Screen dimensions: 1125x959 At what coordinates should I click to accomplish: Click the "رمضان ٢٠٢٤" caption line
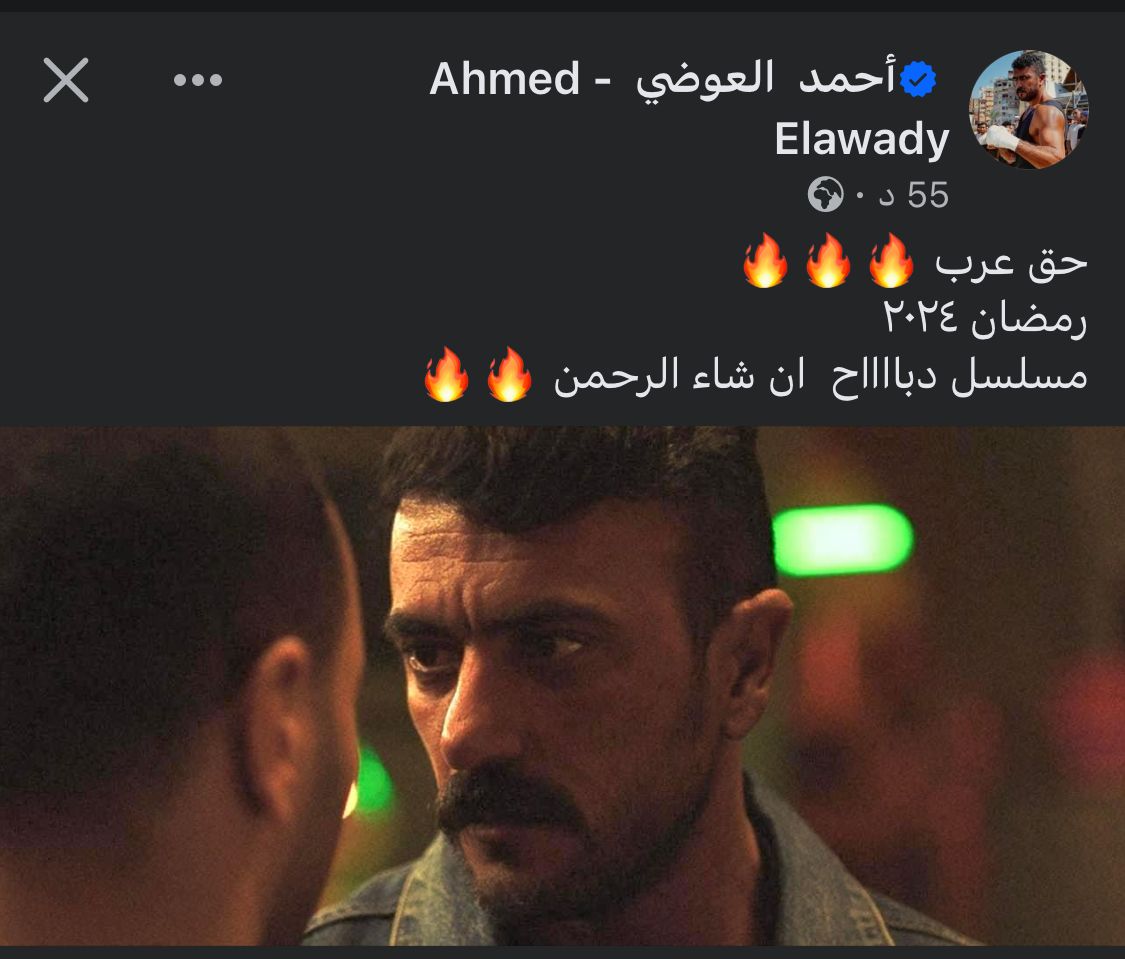(x=985, y=318)
